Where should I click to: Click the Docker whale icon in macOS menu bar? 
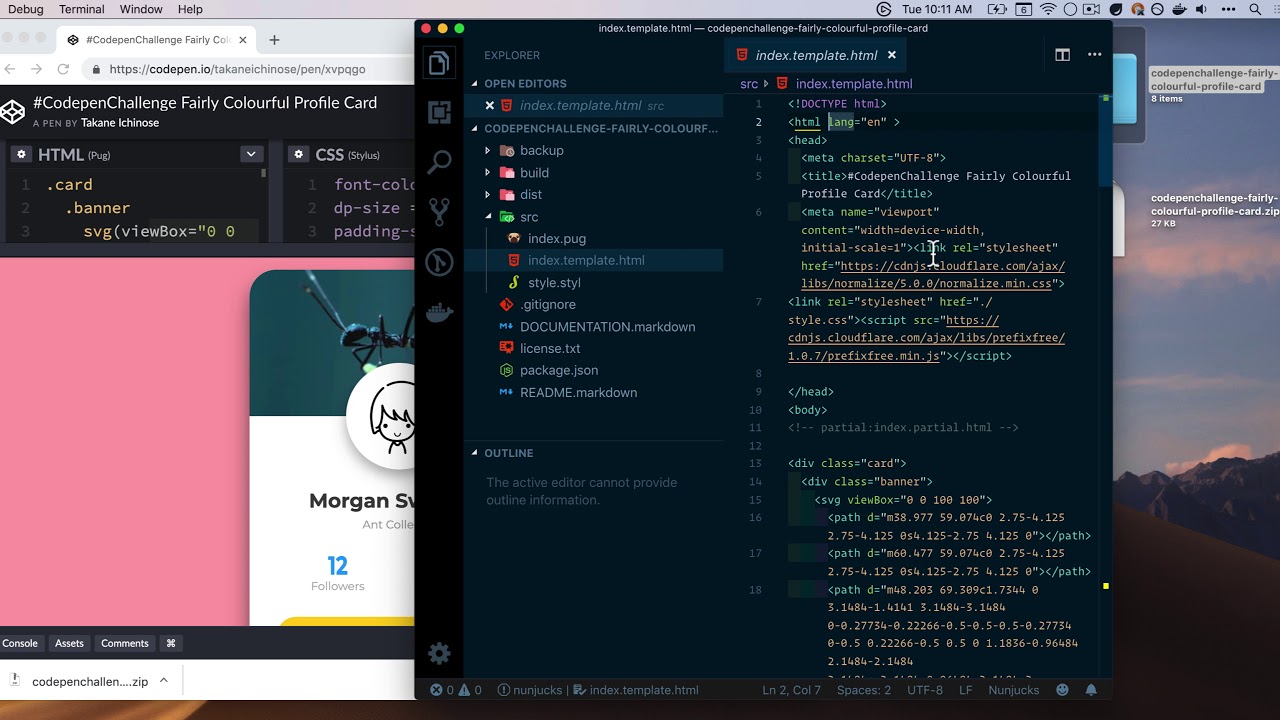1182,9
